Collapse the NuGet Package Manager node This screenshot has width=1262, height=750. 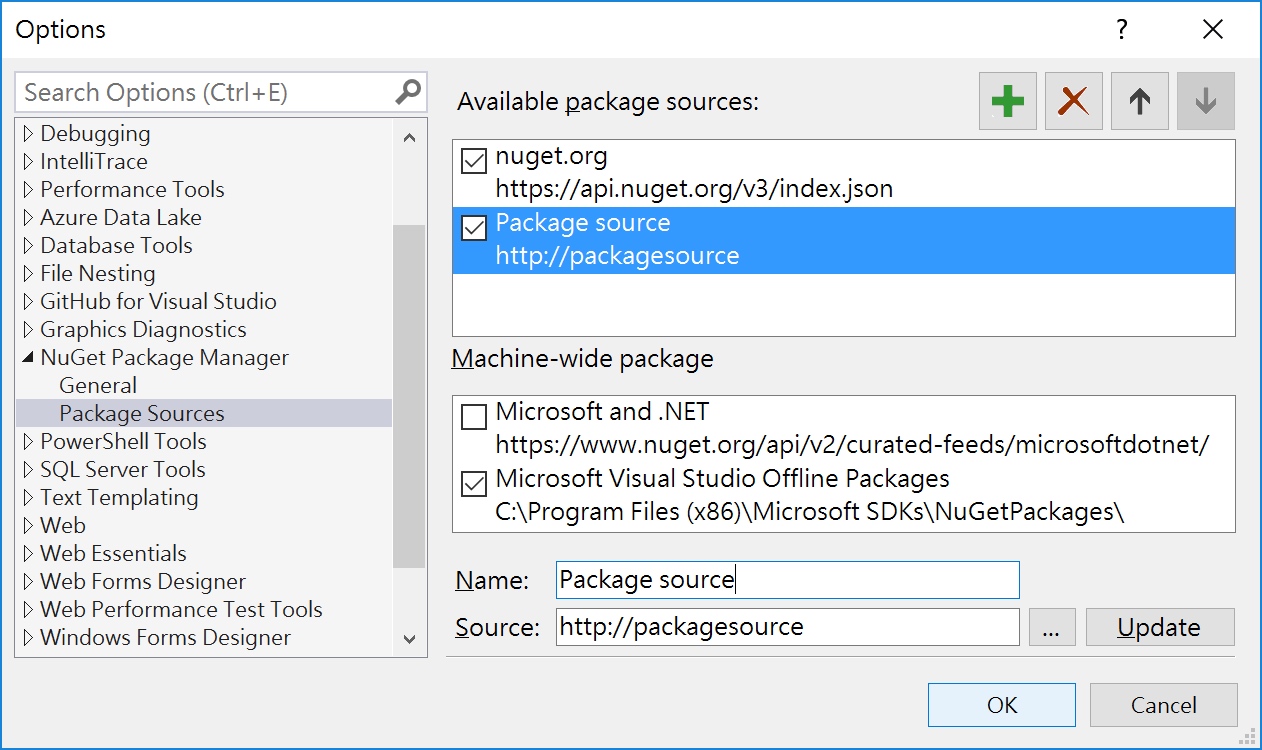point(27,357)
